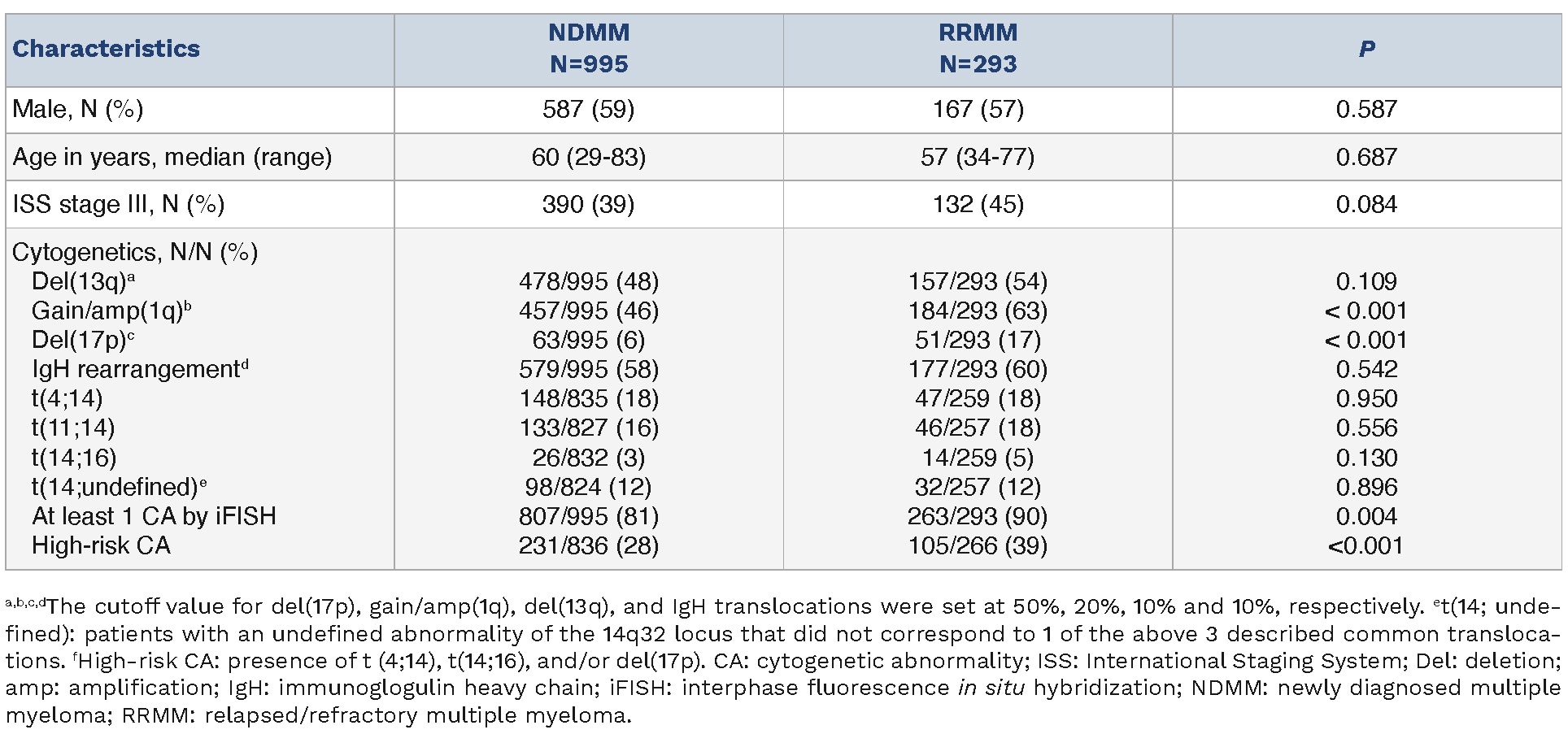Select the 57 (34-77) RRMM age value

point(978,157)
